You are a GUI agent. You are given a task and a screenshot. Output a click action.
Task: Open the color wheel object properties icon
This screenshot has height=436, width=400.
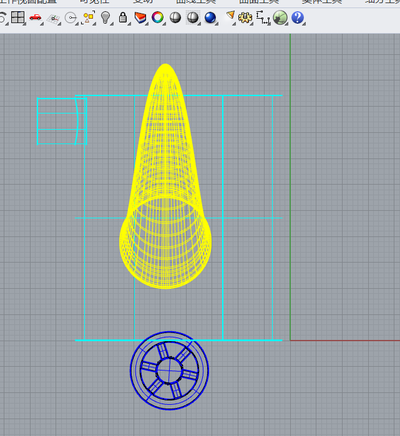point(158,17)
